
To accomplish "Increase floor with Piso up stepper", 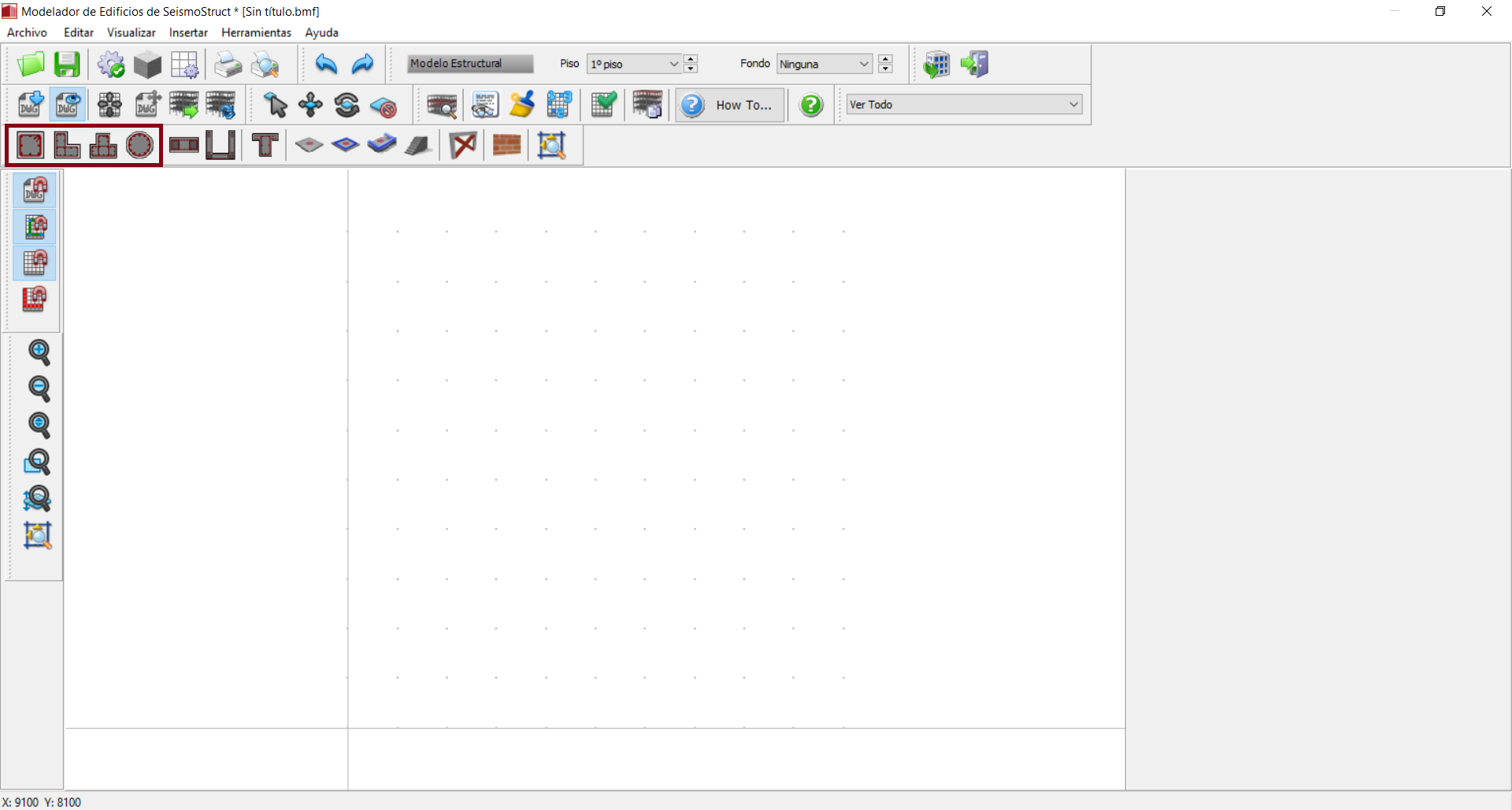I will (691, 59).
